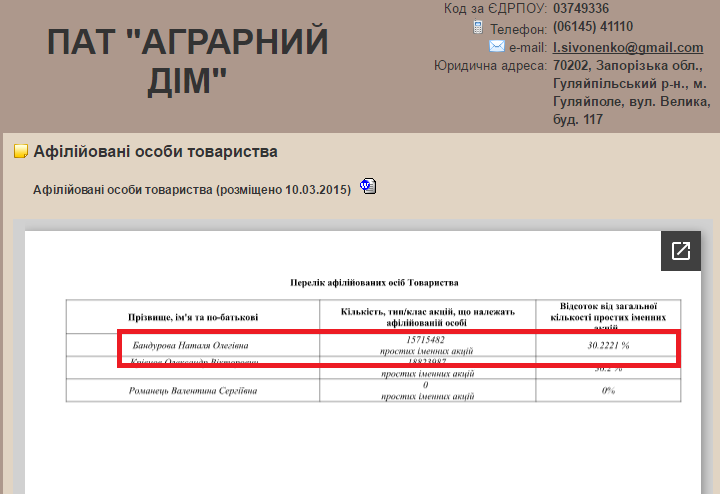Click the telephone icon beside Телефон
Image resolution: width=720 pixels, height=494 pixels.
click(478, 27)
